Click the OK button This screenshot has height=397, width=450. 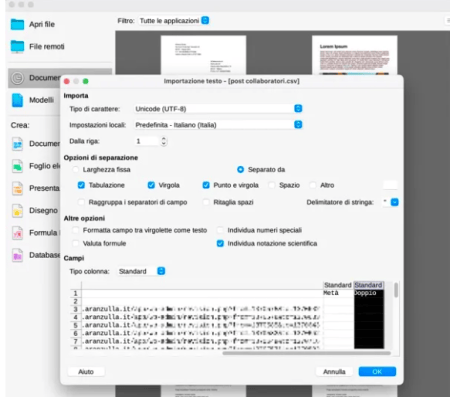click(377, 372)
